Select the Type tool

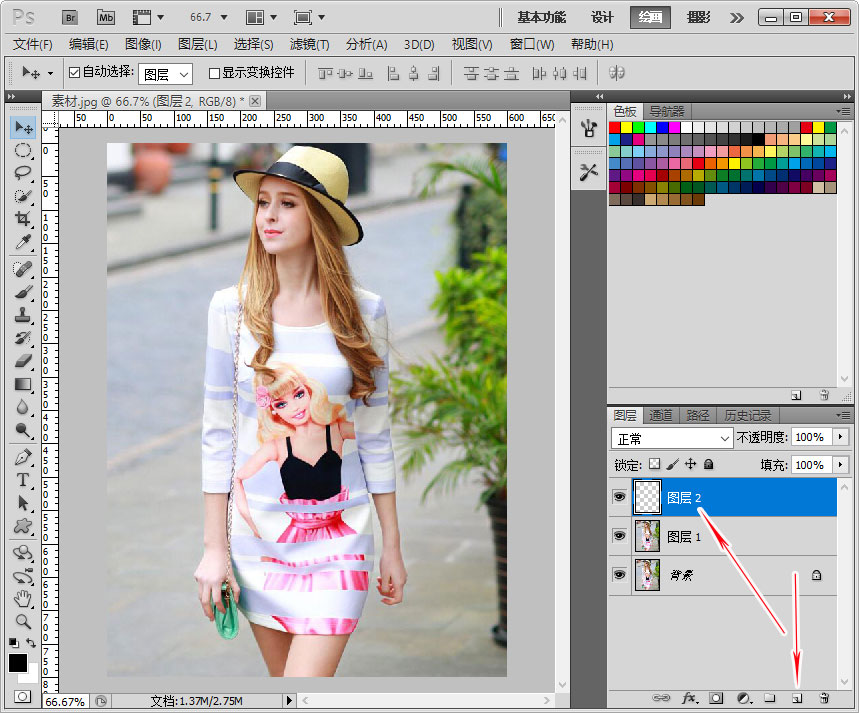(23, 480)
